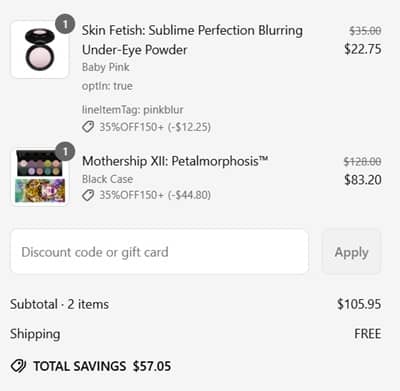Select the Mothership XII: Petalmorphosis title
The height and width of the screenshot is (391, 400).
[175, 161]
